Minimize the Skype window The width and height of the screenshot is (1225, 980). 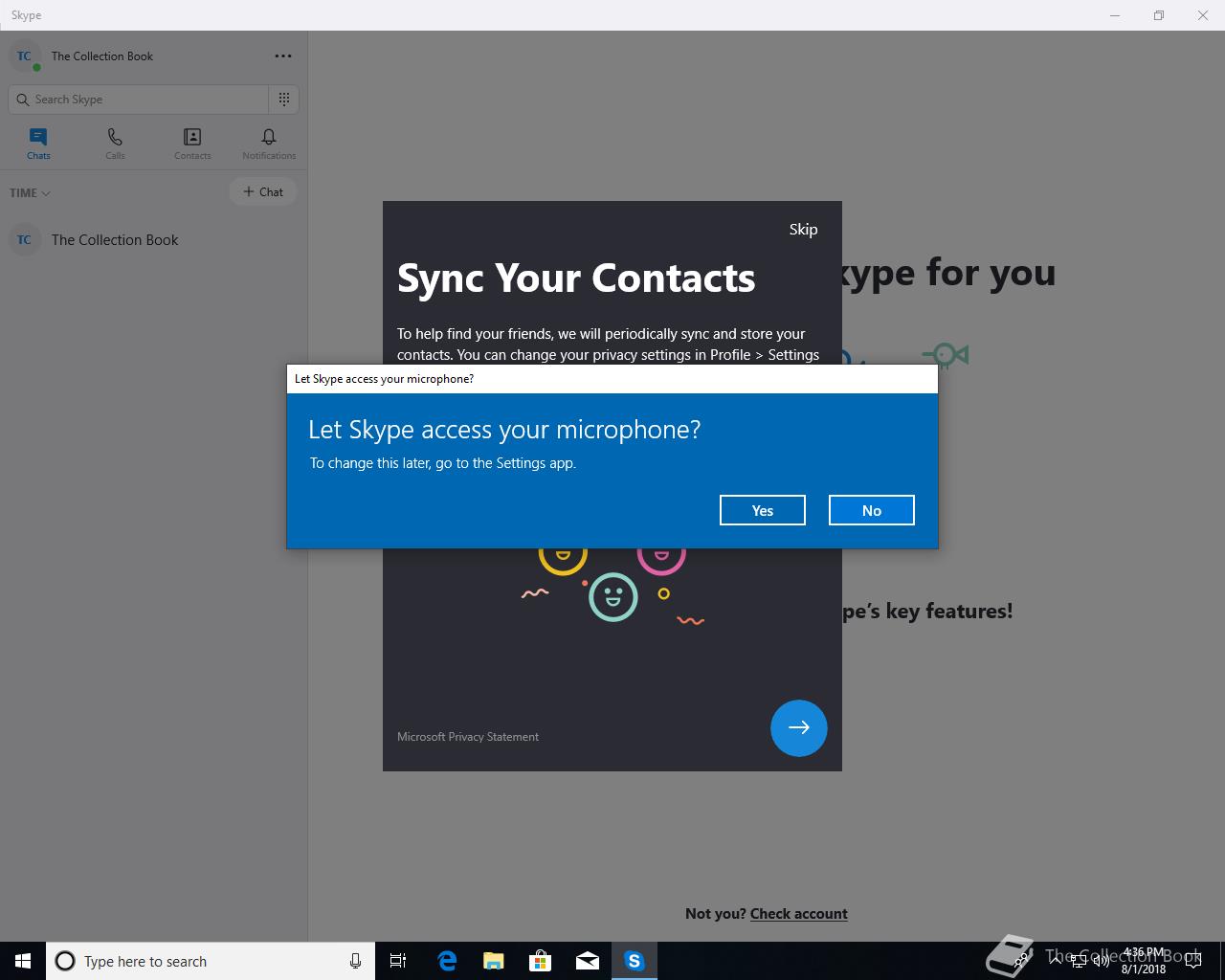point(1115,15)
